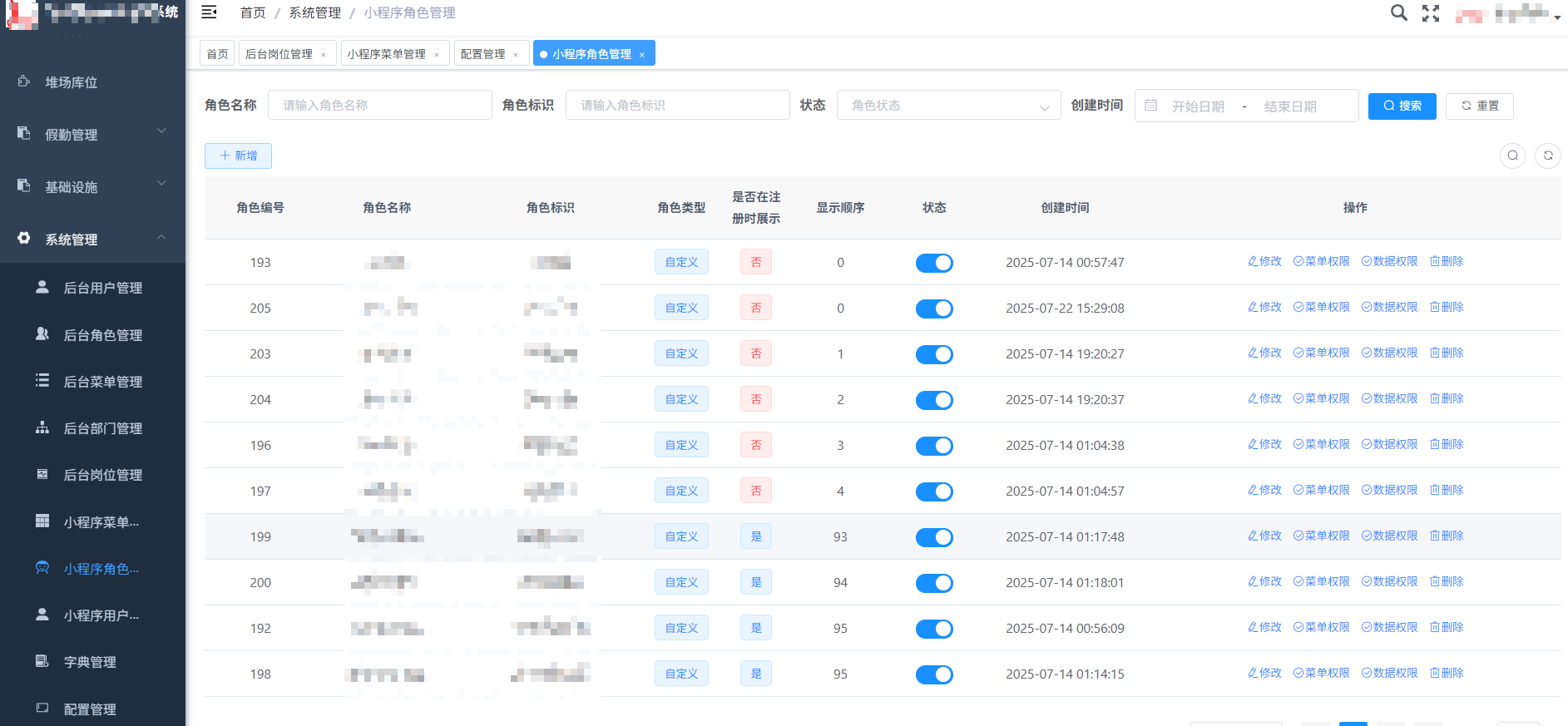The image size is (1568, 726).
Task: Close the 小程序菜单管理 tab
Action: pos(437,55)
